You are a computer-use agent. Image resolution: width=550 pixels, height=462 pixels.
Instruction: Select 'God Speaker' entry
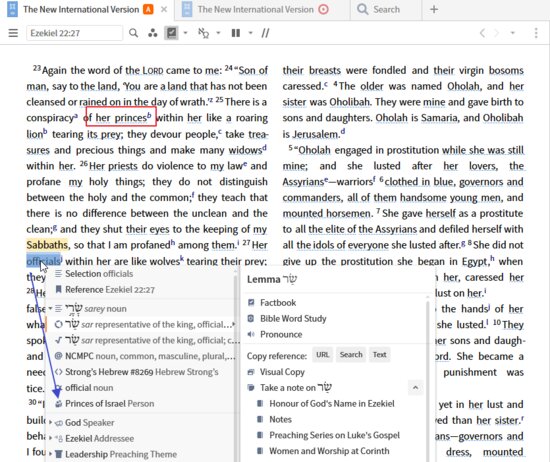tap(140, 423)
